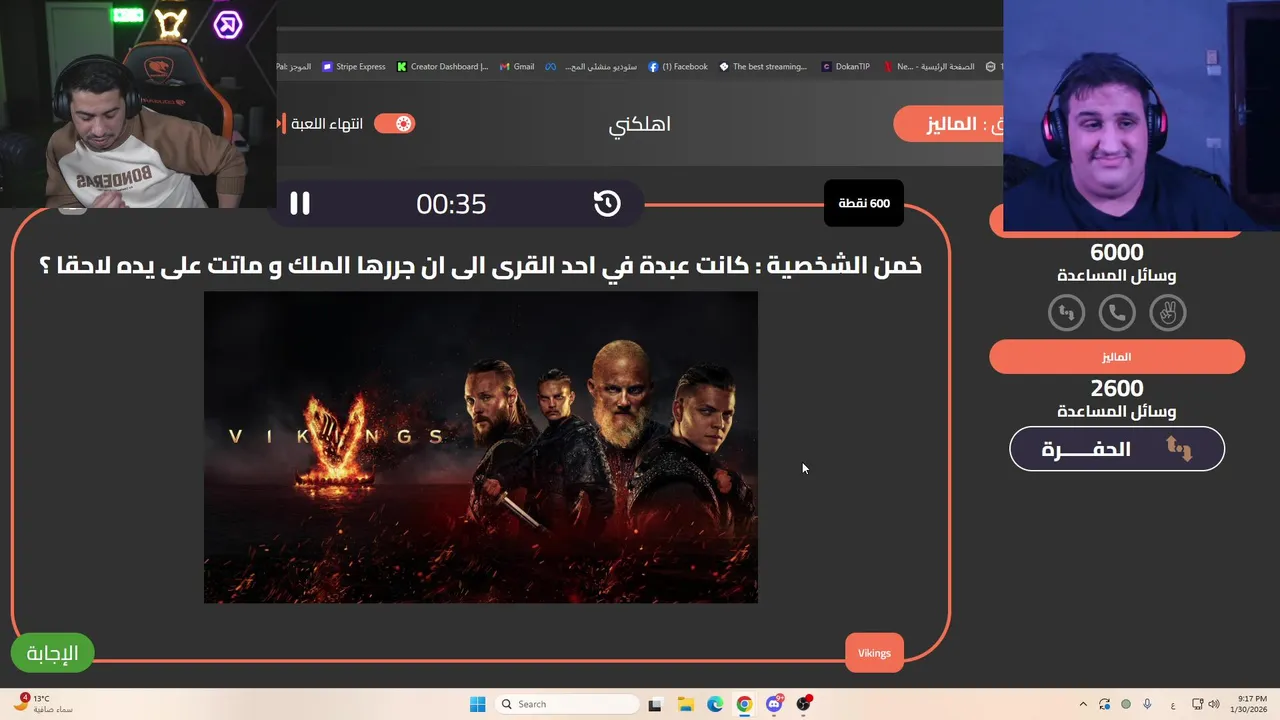Open Task View on the taskbar
The image size is (1280, 720).
tap(655, 704)
